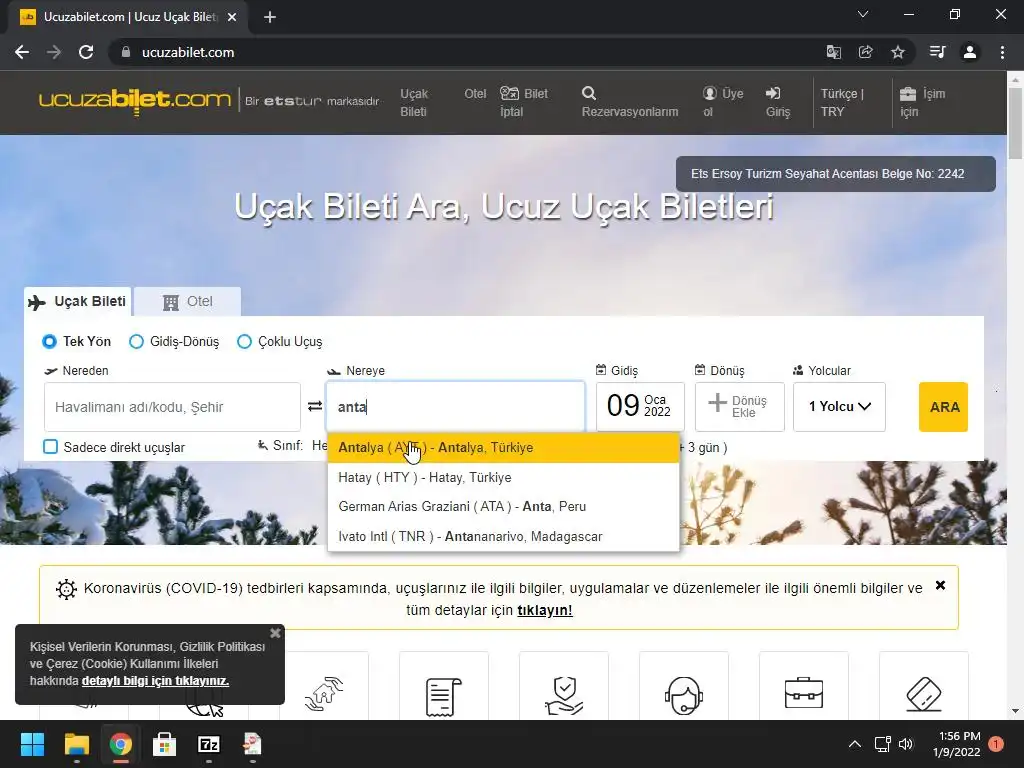Image resolution: width=1024 pixels, height=768 pixels.
Task: Open Bilet İptal ticket cancel menu
Action: tap(524, 103)
